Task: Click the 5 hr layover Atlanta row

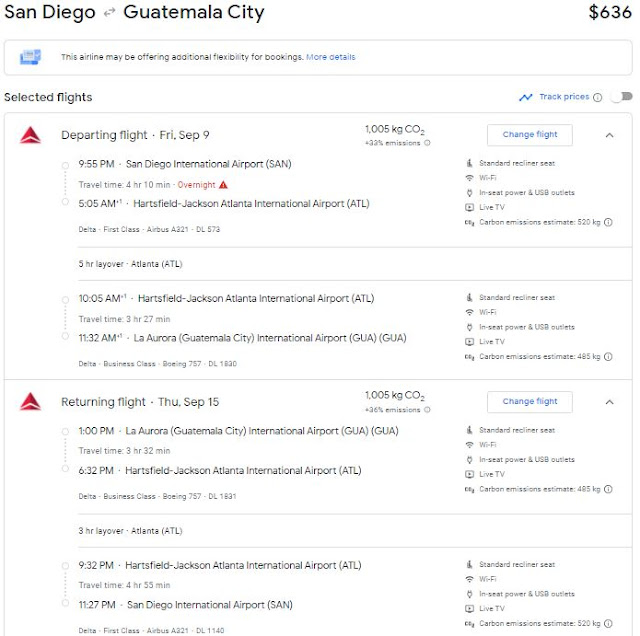Action: 130,264
